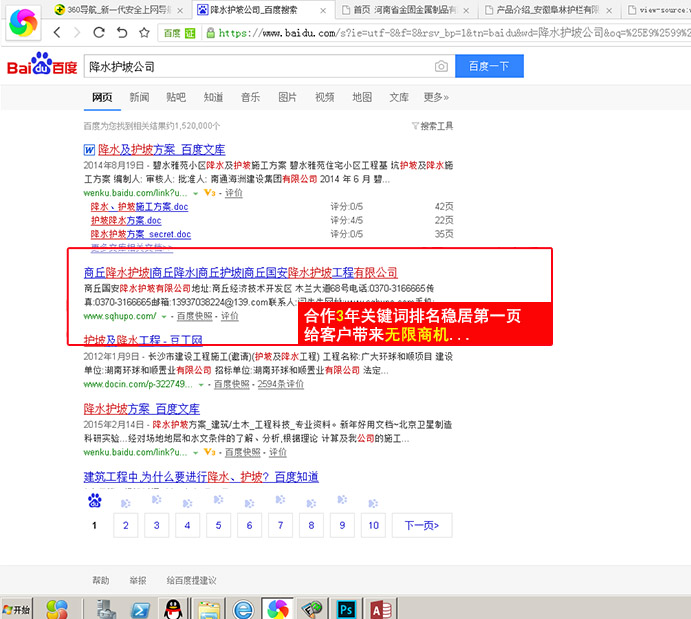691x619 pixels.
Task: Click the Baidu paw icon above page 1
Action: coord(94,501)
